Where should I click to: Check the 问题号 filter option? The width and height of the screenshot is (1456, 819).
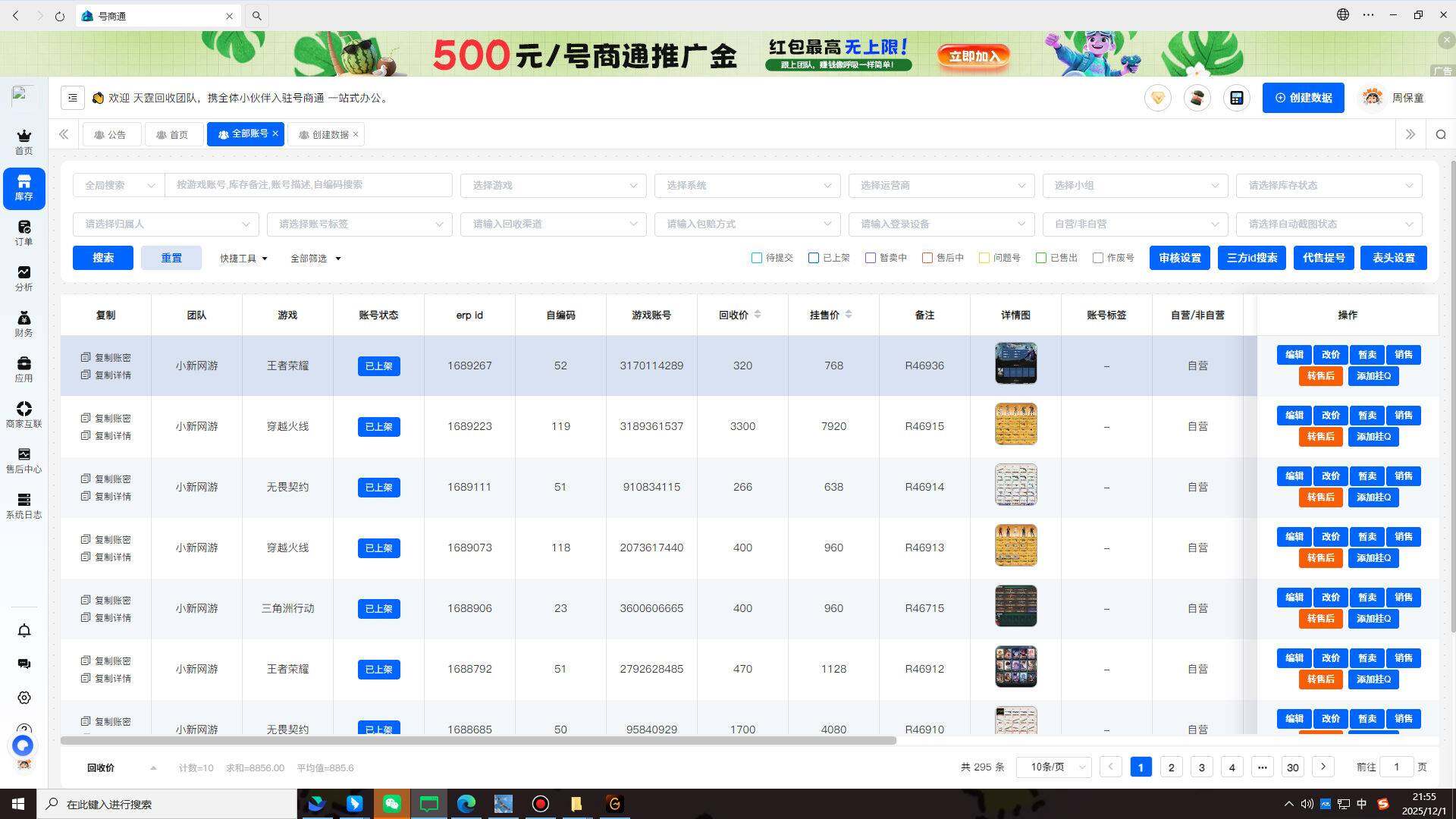coord(984,258)
